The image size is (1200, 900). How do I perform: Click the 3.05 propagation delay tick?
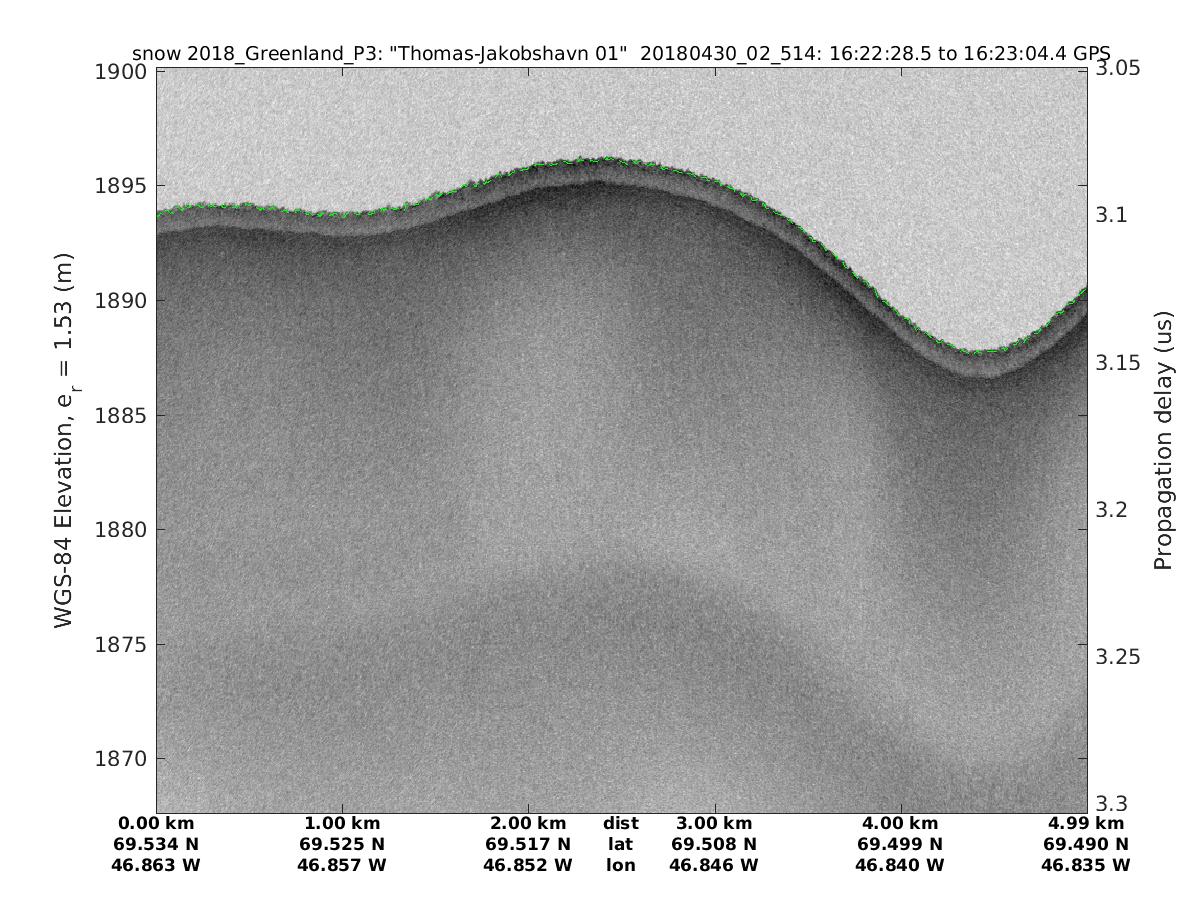[x=1119, y=68]
